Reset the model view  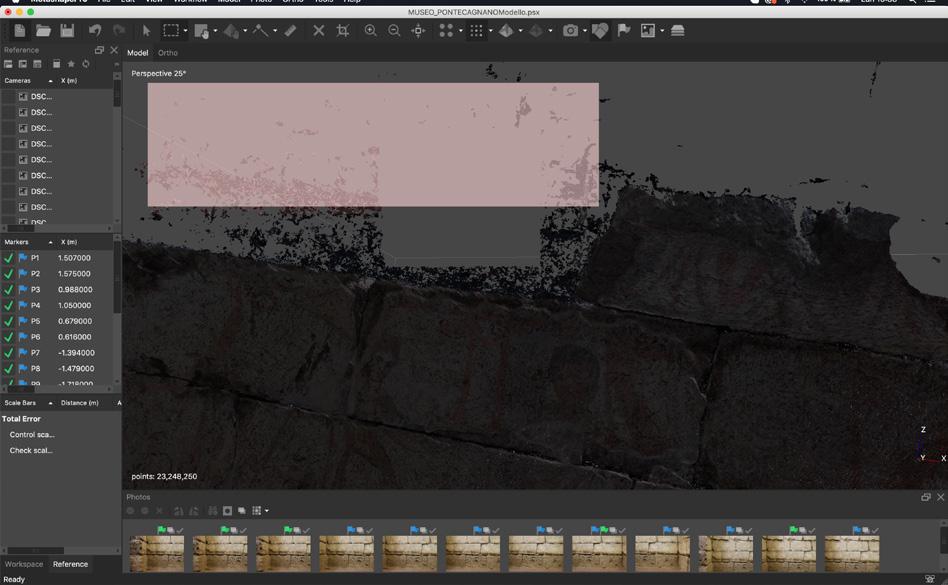click(x=418, y=31)
